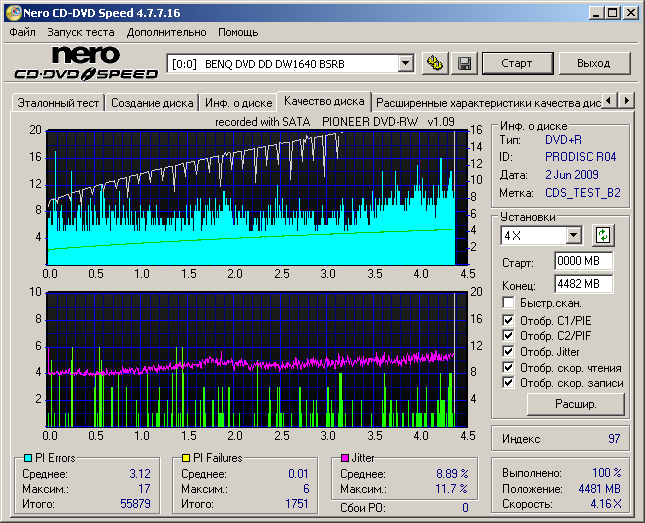The width and height of the screenshot is (645, 523).
Task: Click the floppy disk save icon
Action: 464,63
